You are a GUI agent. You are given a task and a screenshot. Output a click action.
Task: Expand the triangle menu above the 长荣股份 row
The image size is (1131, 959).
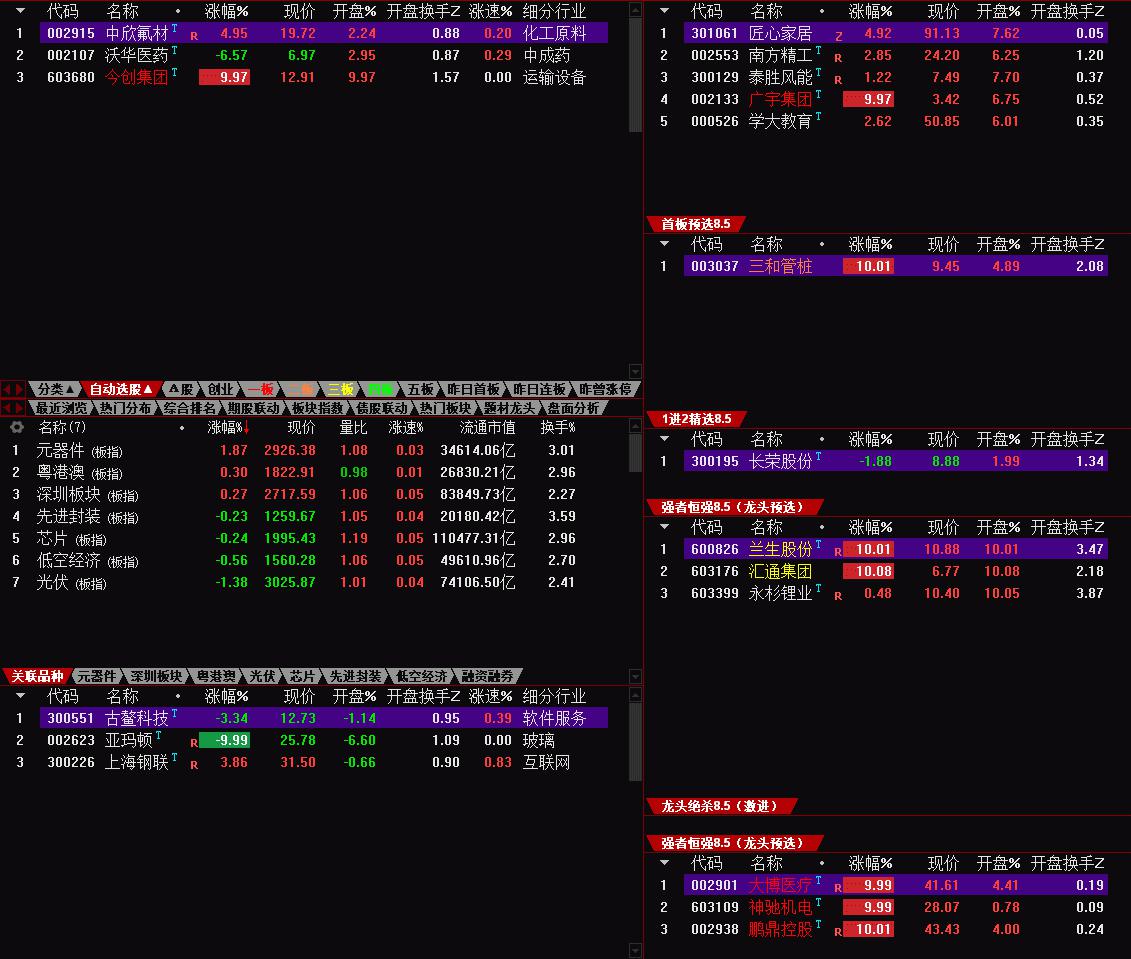[x=664, y=438]
